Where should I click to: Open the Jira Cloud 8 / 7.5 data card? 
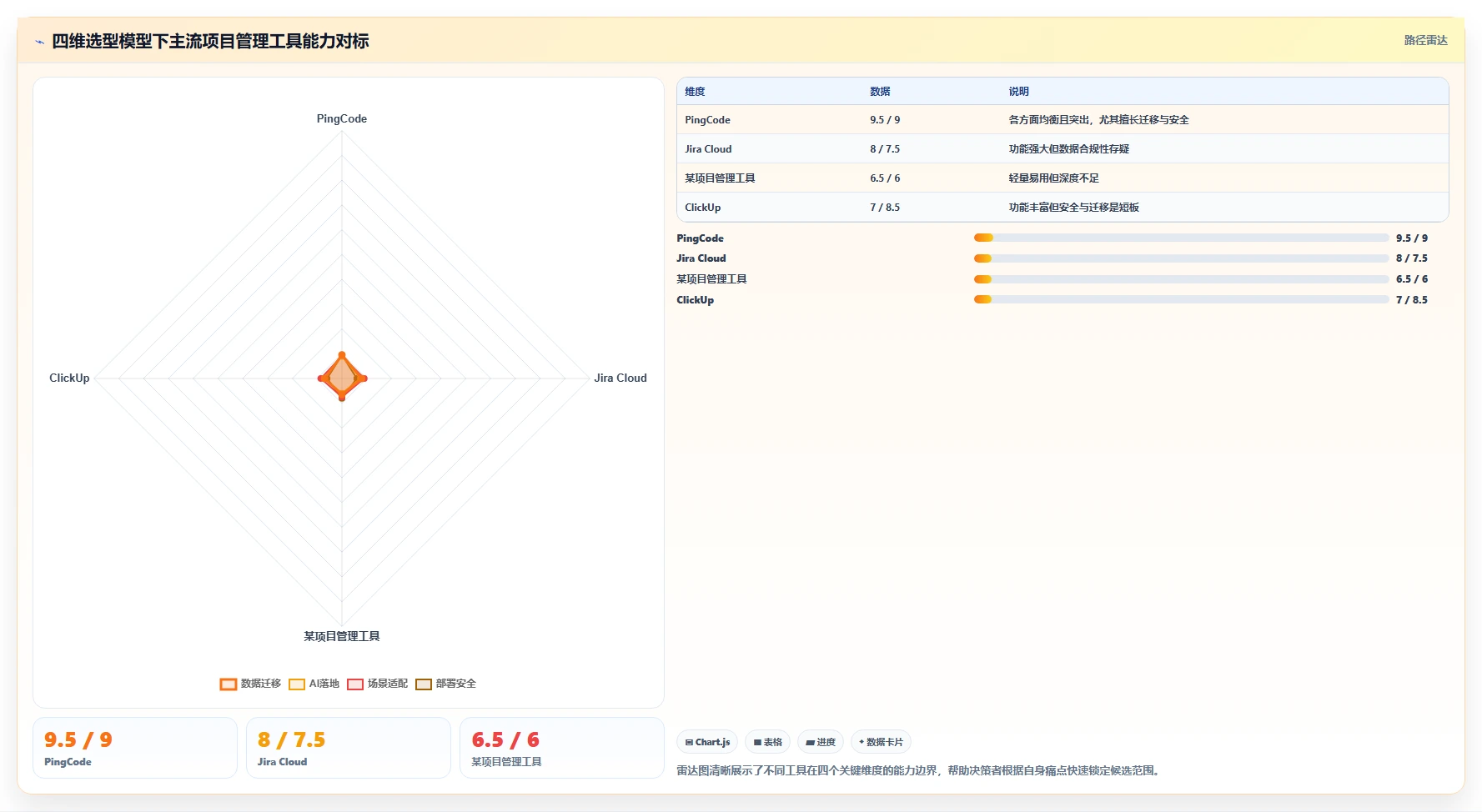point(349,748)
